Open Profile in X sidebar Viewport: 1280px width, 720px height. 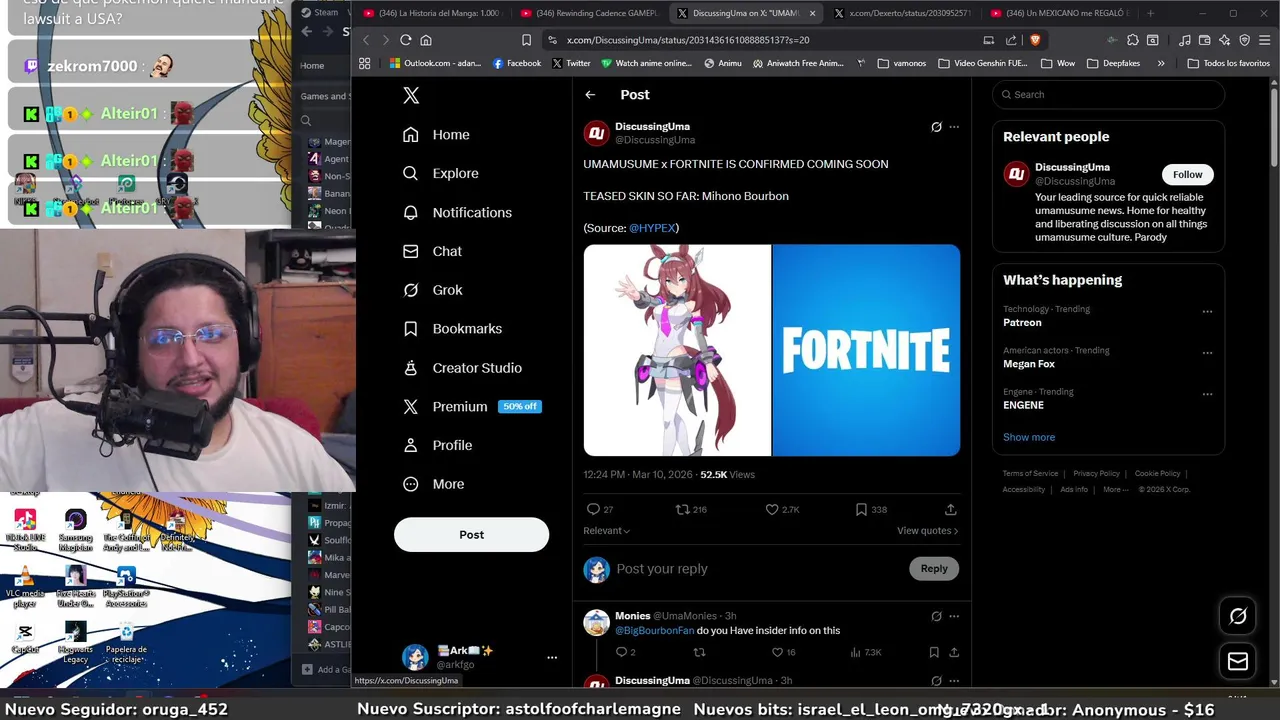437,446
